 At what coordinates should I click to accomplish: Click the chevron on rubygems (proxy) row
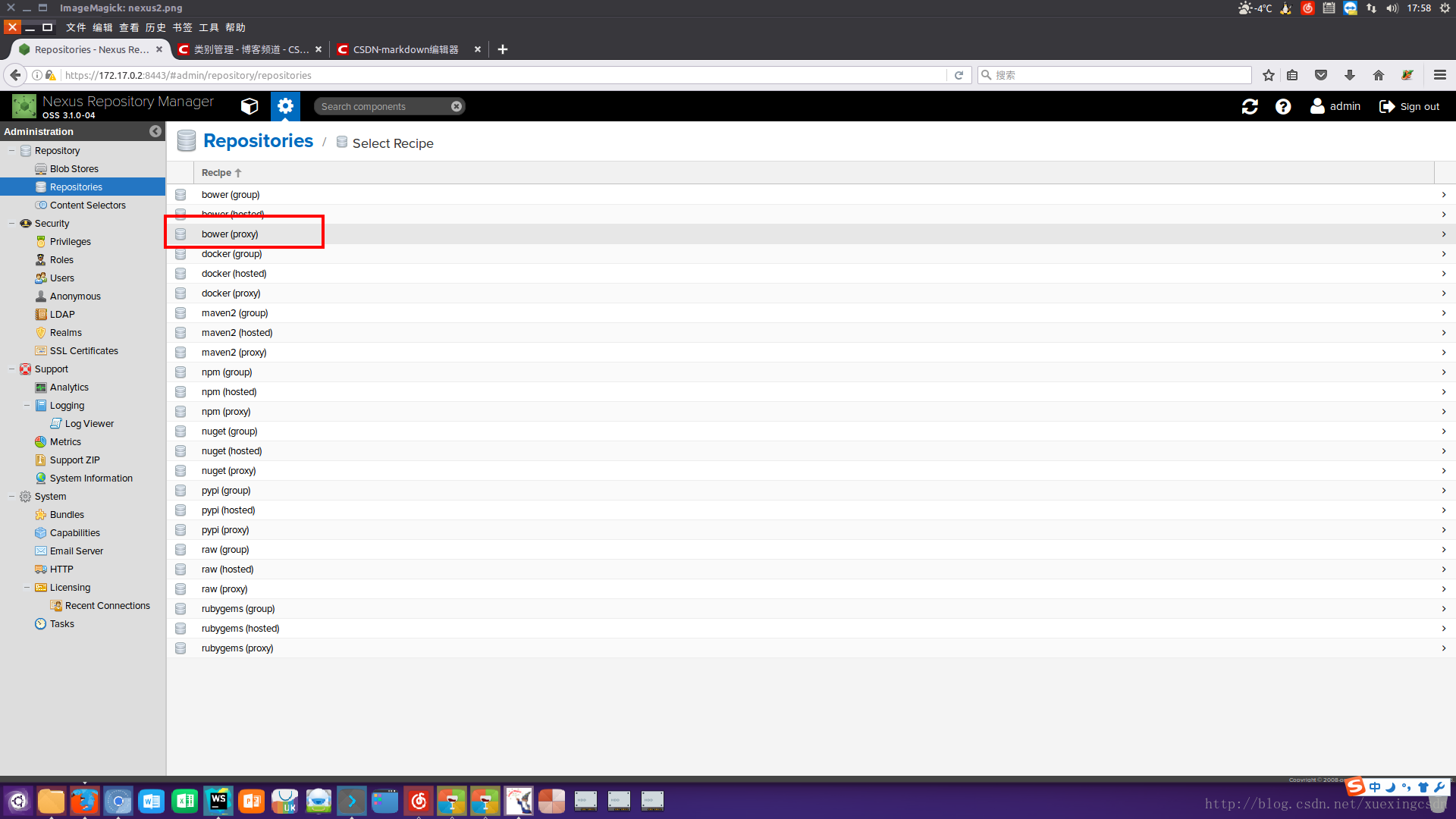coord(1444,648)
